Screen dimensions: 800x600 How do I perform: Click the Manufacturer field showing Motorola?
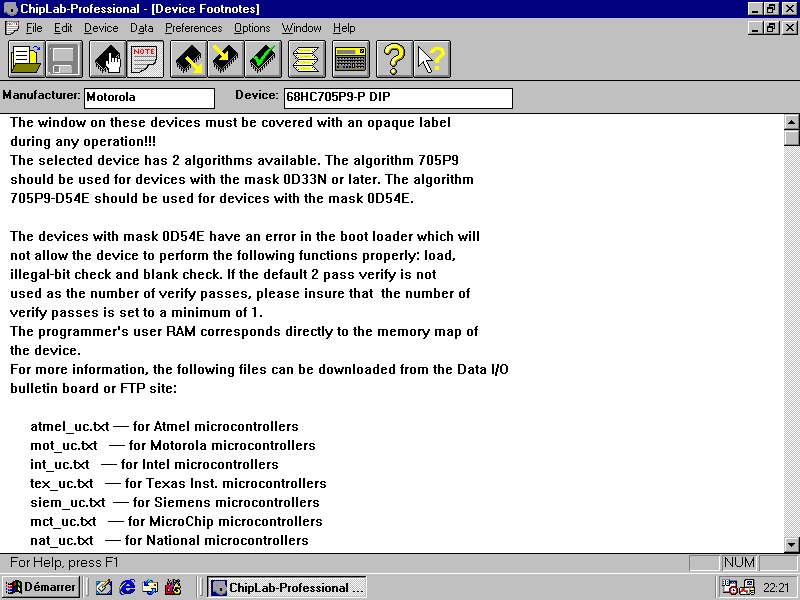(149, 98)
